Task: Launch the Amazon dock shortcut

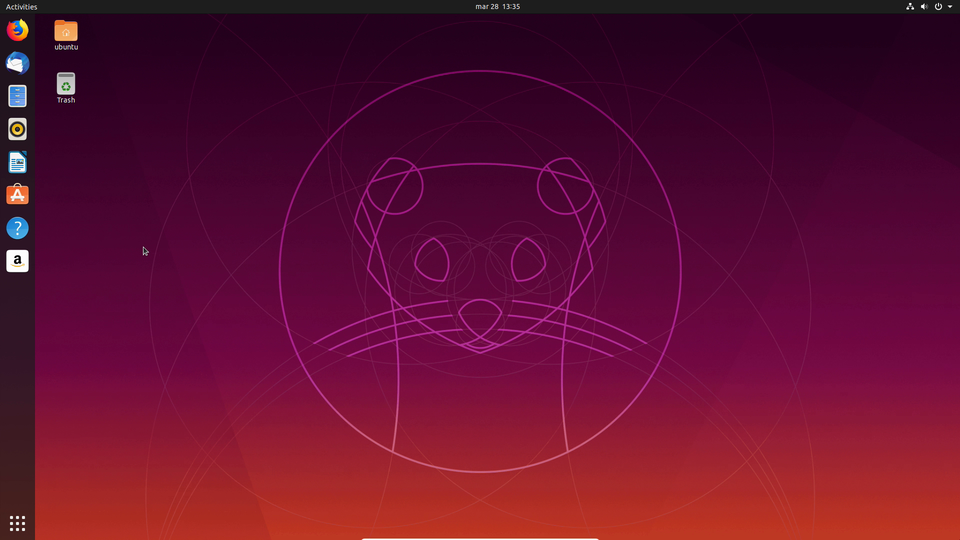Action: coord(17,261)
